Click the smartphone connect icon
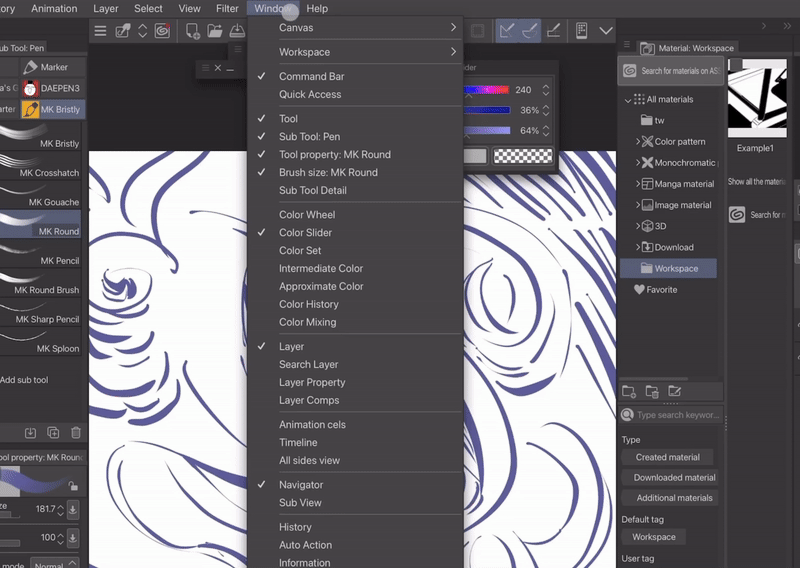 581,31
